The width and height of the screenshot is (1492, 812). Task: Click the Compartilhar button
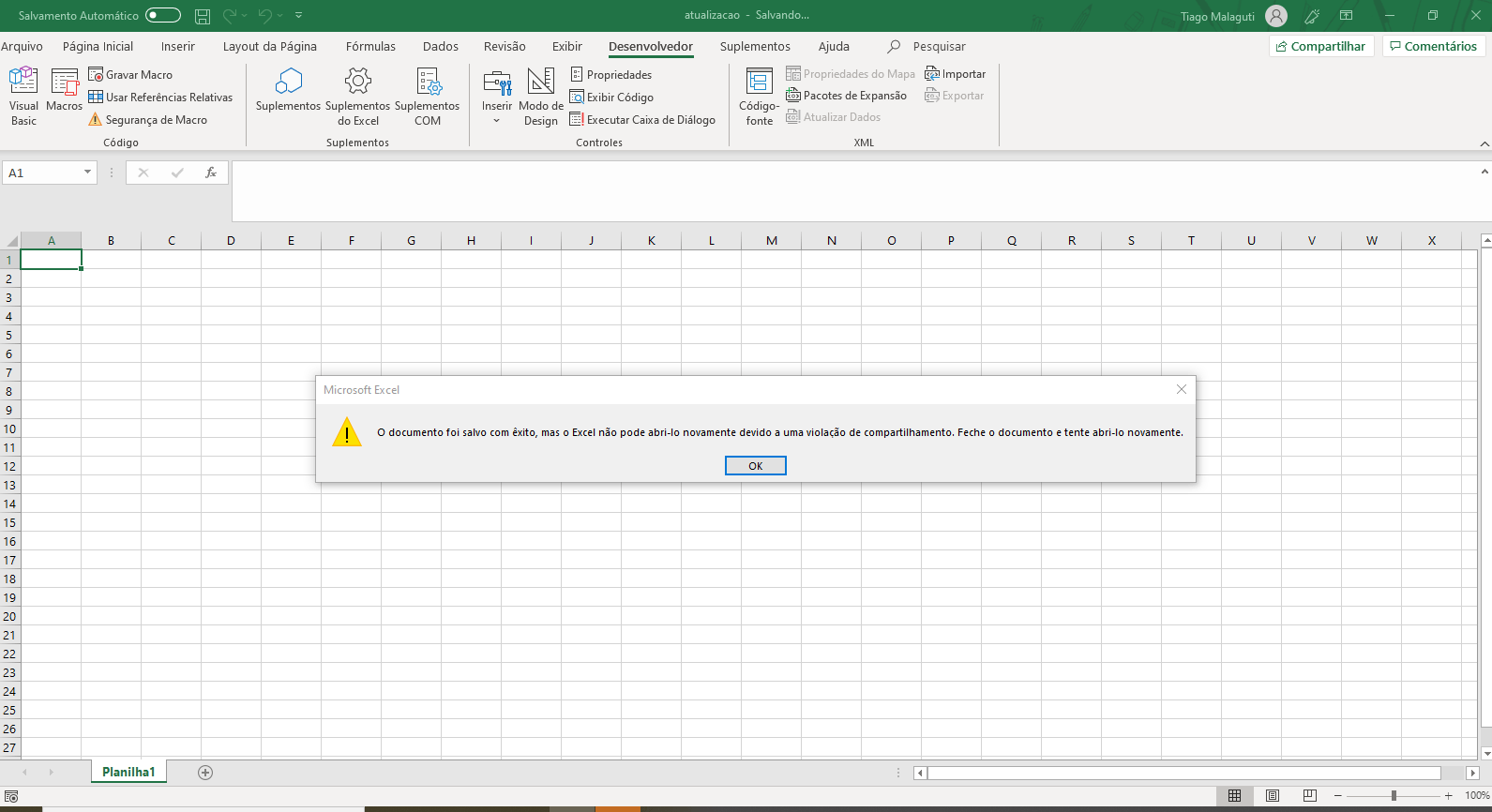[x=1321, y=46]
